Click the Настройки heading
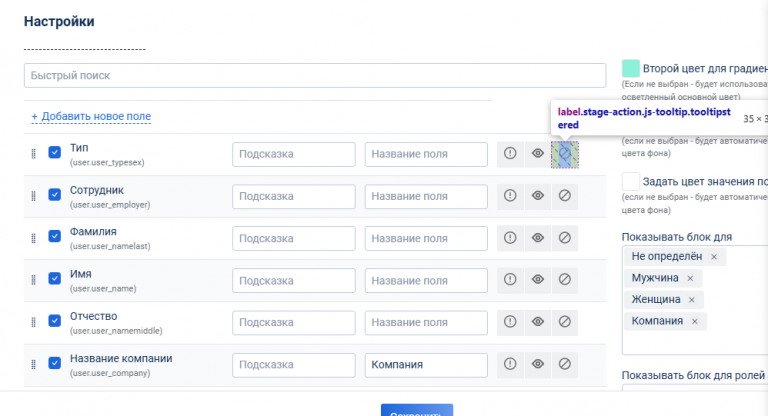 click(59, 22)
